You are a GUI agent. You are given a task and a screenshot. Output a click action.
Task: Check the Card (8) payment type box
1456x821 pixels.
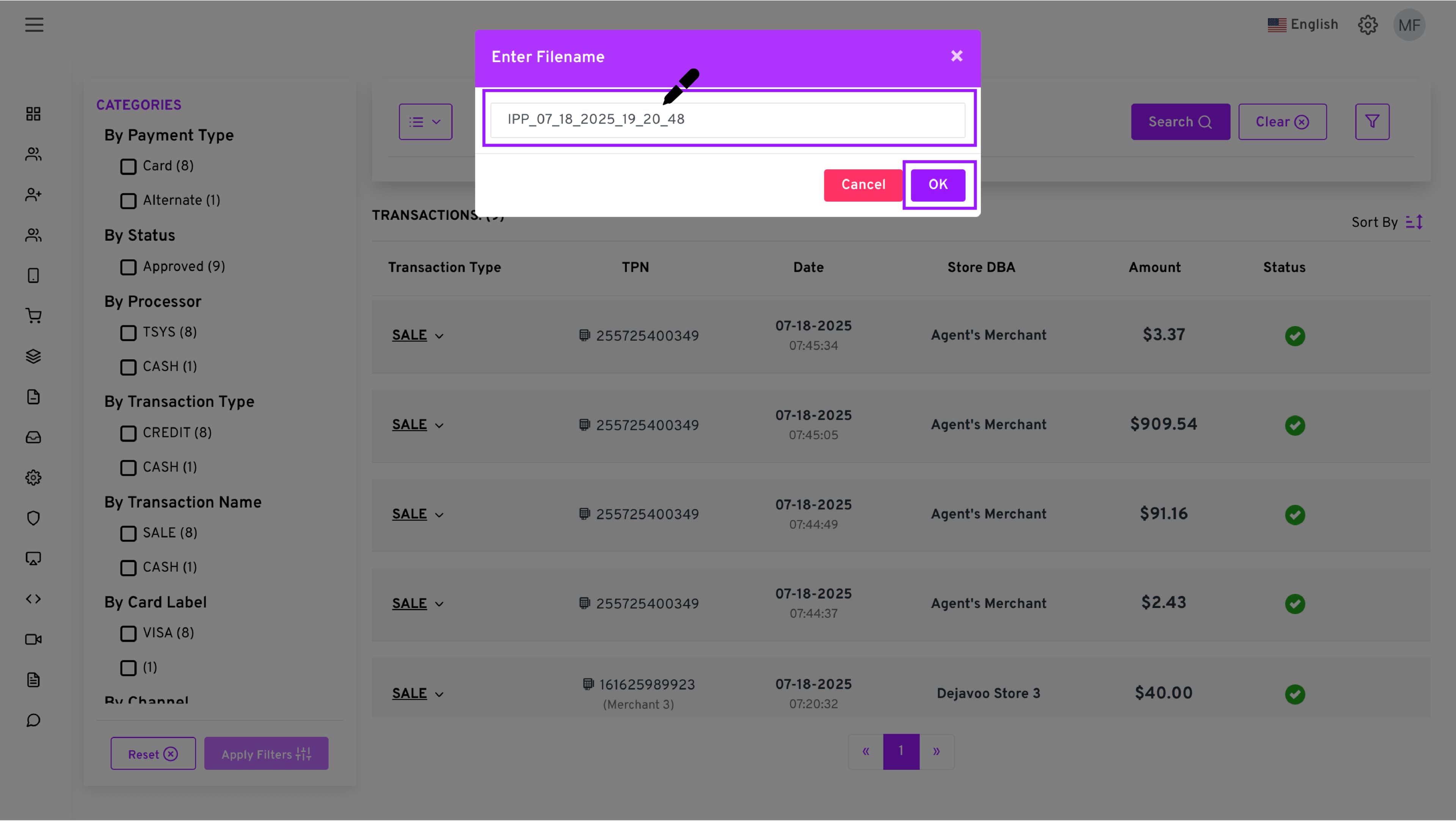click(128, 167)
